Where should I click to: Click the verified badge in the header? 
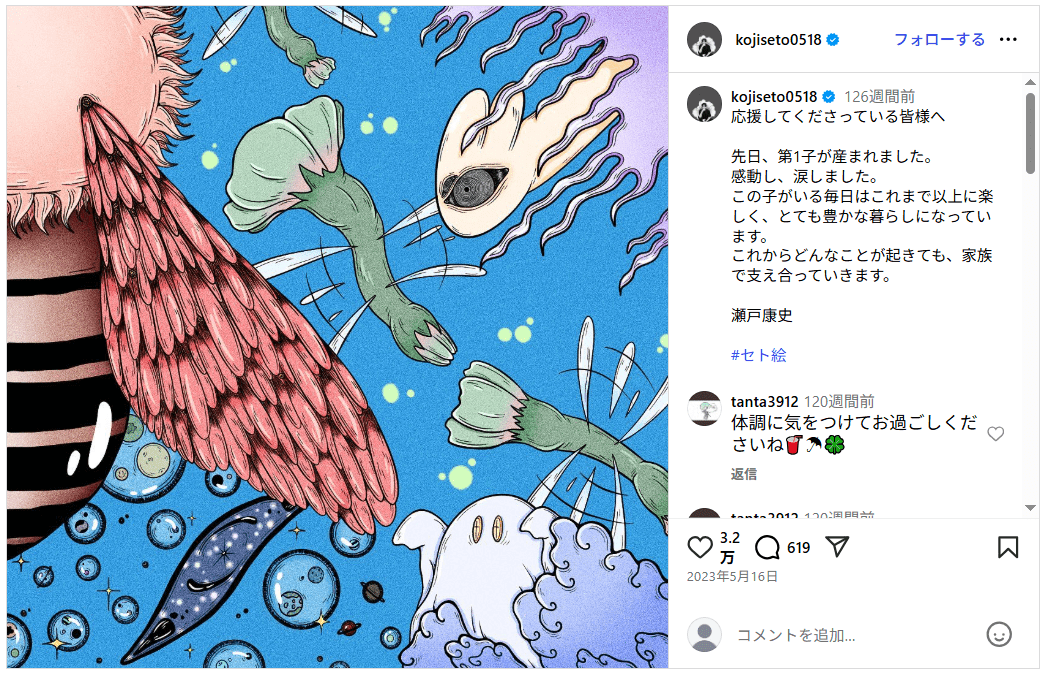(833, 40)
